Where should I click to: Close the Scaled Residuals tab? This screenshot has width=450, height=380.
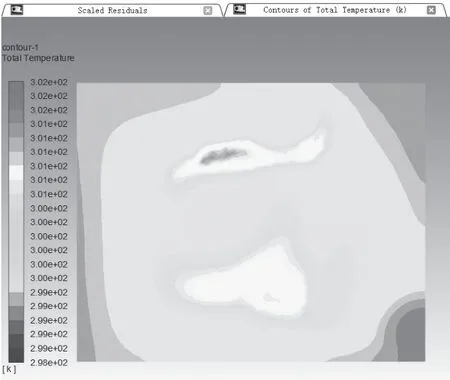(x=208, y=11)
